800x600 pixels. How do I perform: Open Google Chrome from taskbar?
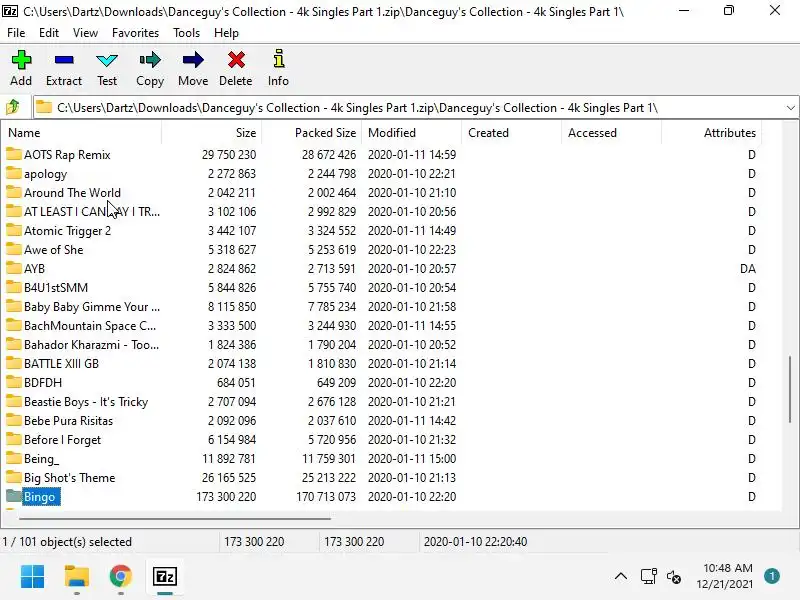(120, 577)
